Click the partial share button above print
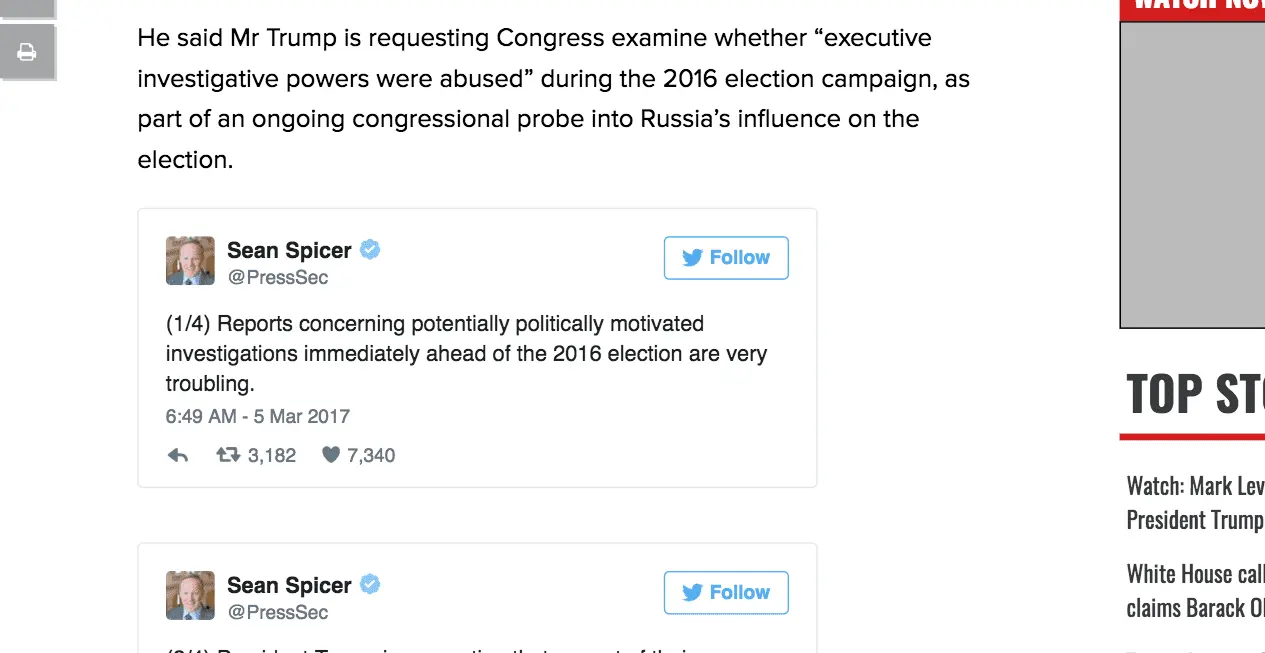The width and height of the screenshot is (1265, 653). click(27, 8)
